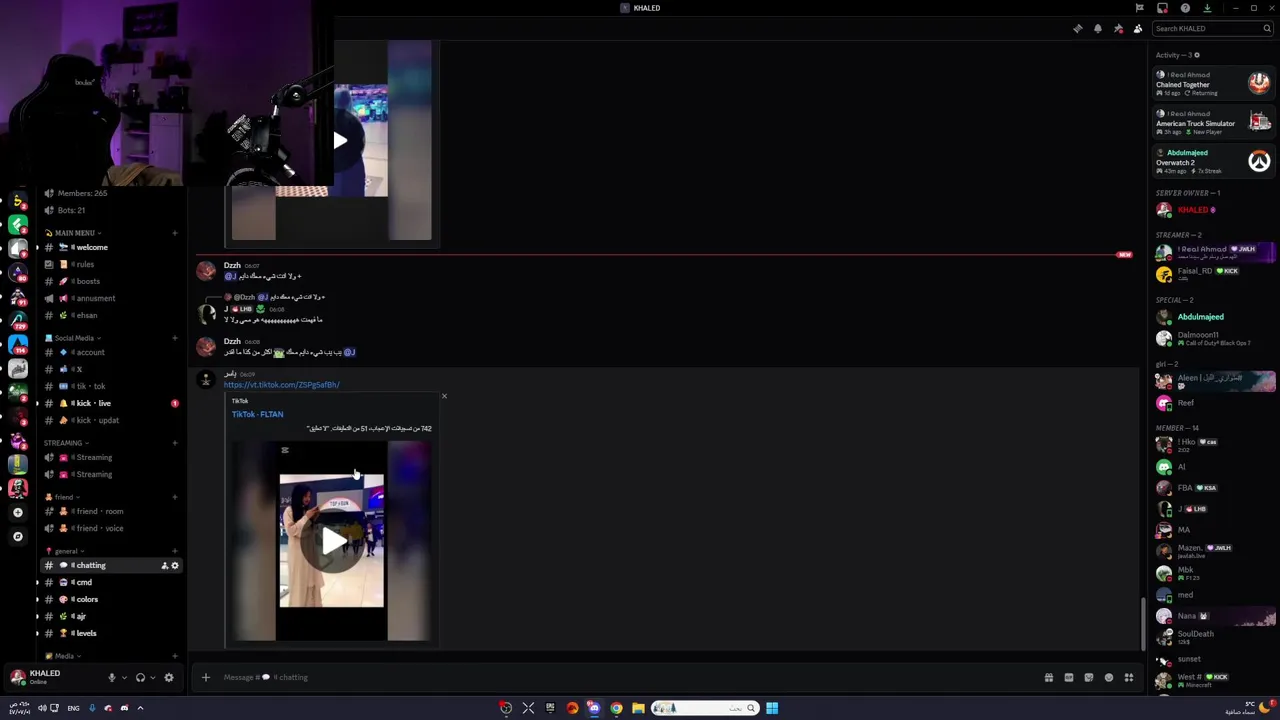Open Chained Together activity card

tap(1213, 84)
